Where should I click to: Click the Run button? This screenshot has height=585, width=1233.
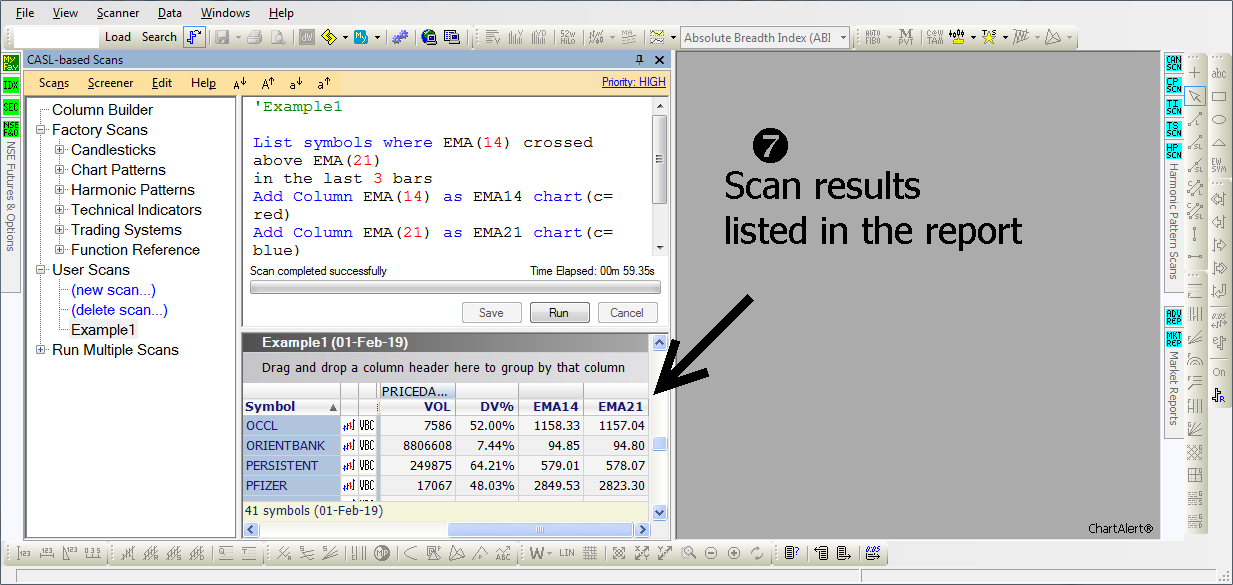559,313
